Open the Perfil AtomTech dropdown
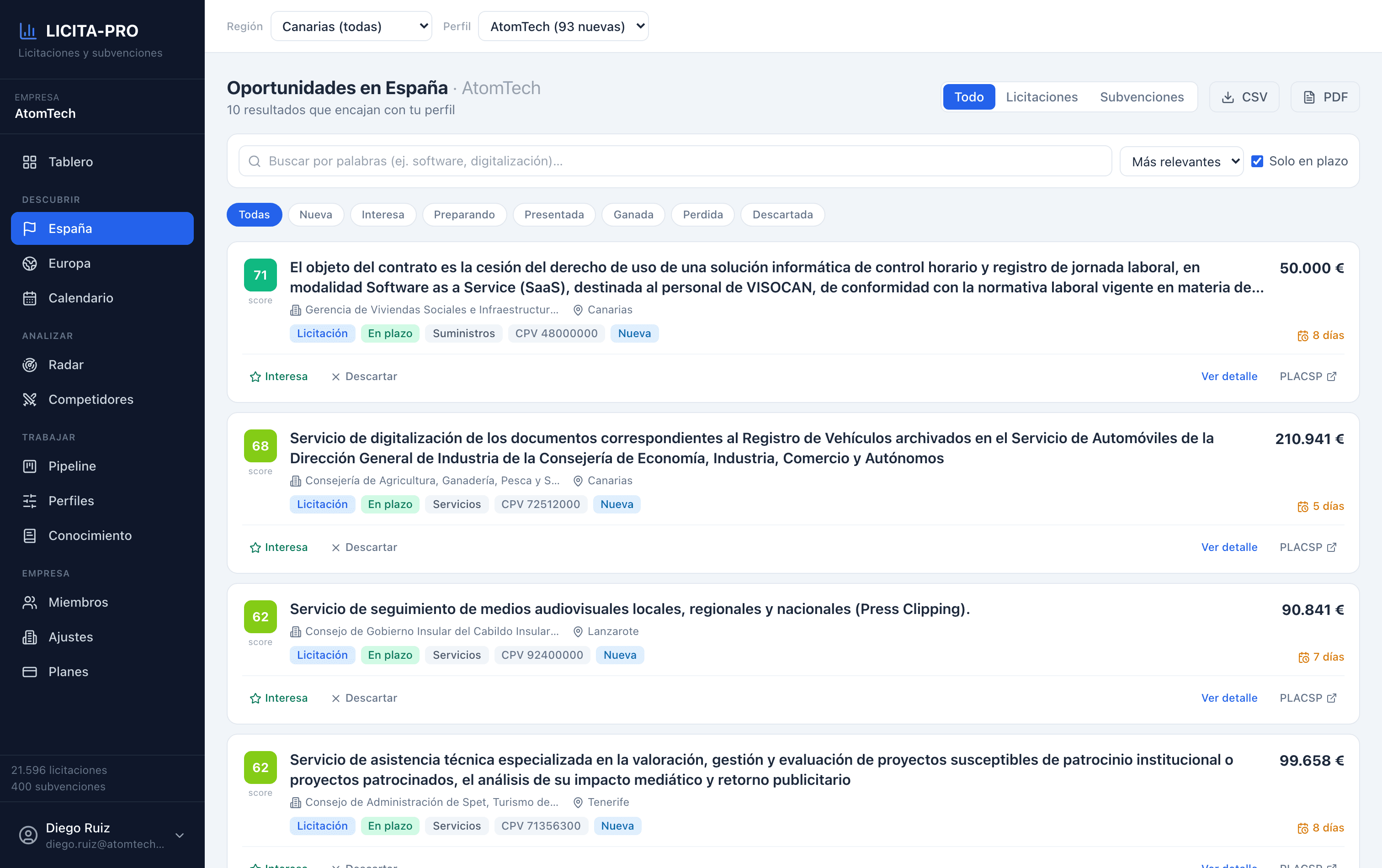This screenshot has width=1382, height=868. point(563,26)
